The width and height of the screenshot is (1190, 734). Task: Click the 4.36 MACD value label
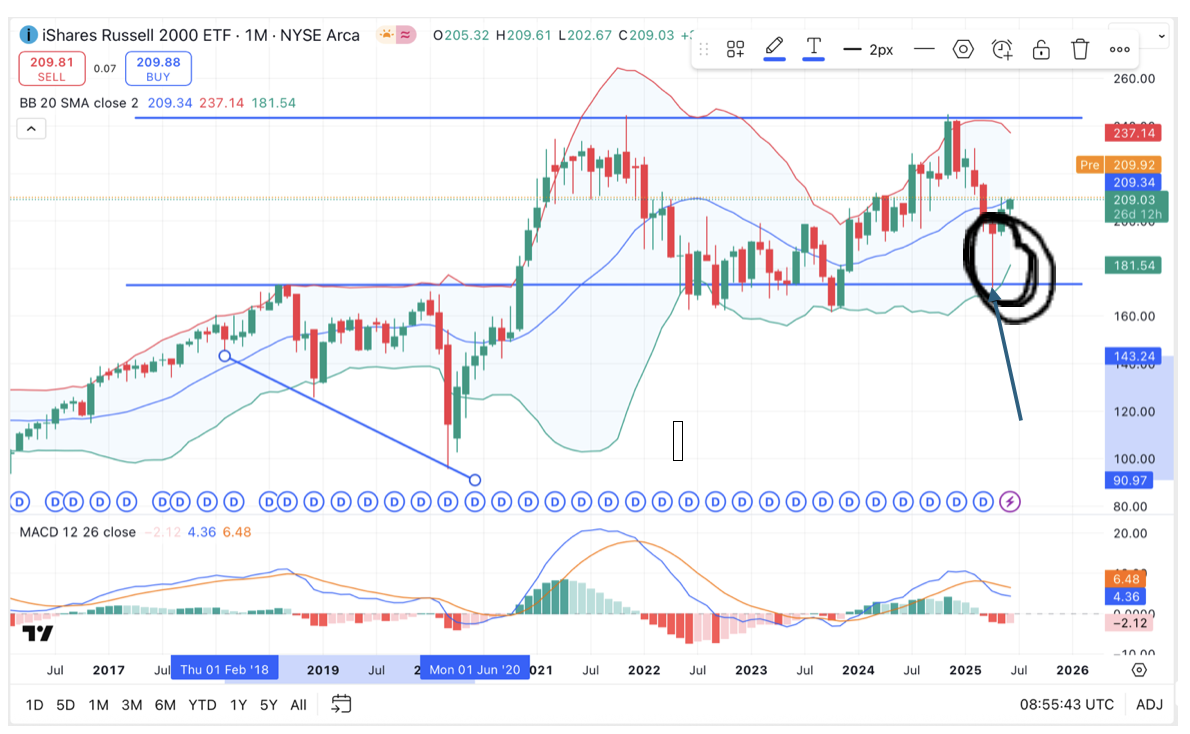[x=1126, y=597]
